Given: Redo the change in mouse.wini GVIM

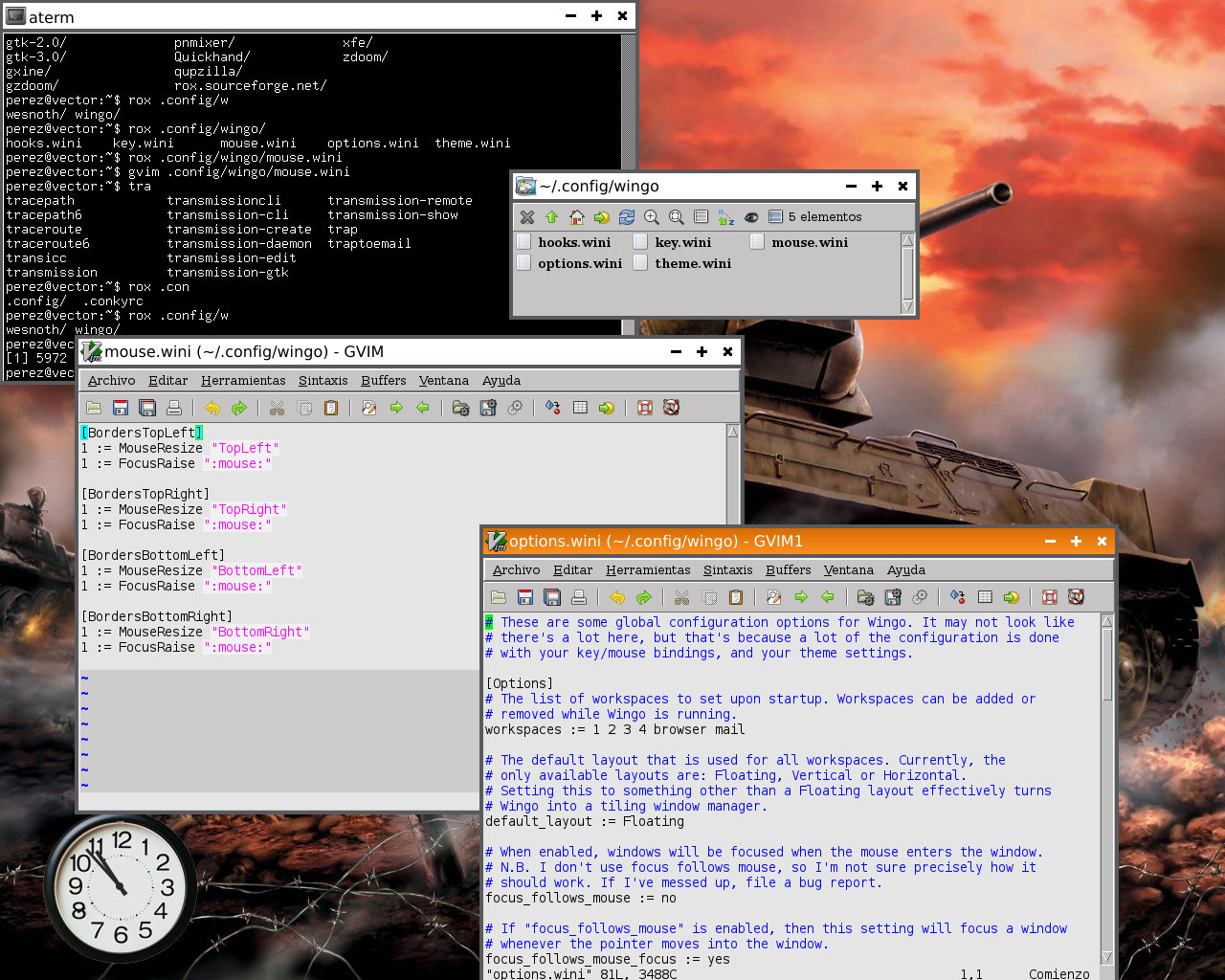Looking at the screenshot, I should coord(239,408).
